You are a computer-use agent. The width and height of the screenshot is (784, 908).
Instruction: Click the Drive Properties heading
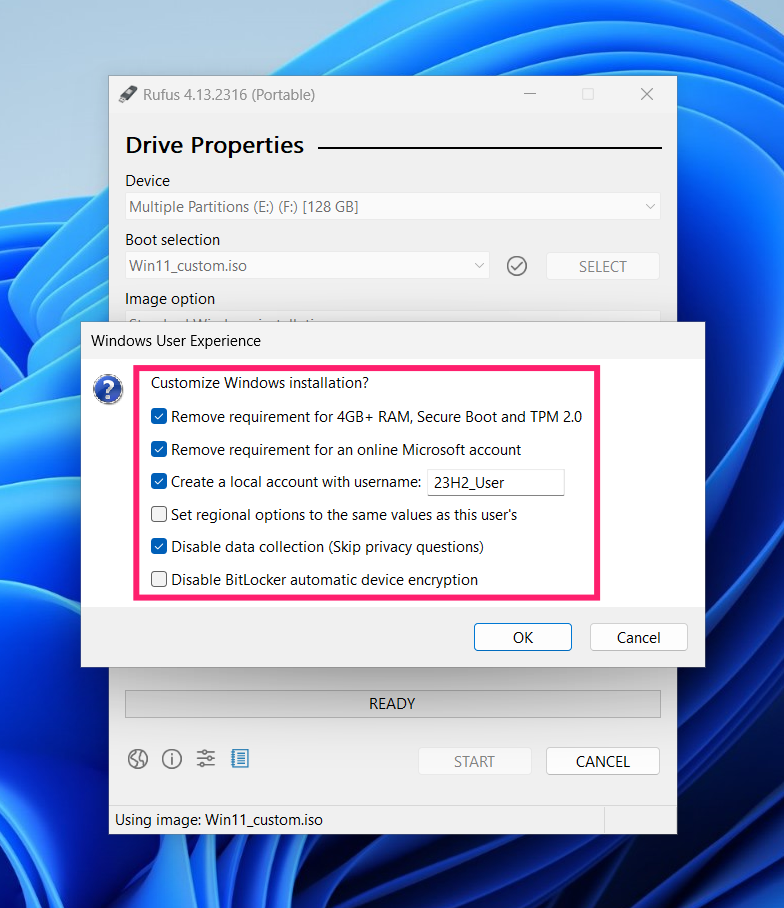coord(214,145)
